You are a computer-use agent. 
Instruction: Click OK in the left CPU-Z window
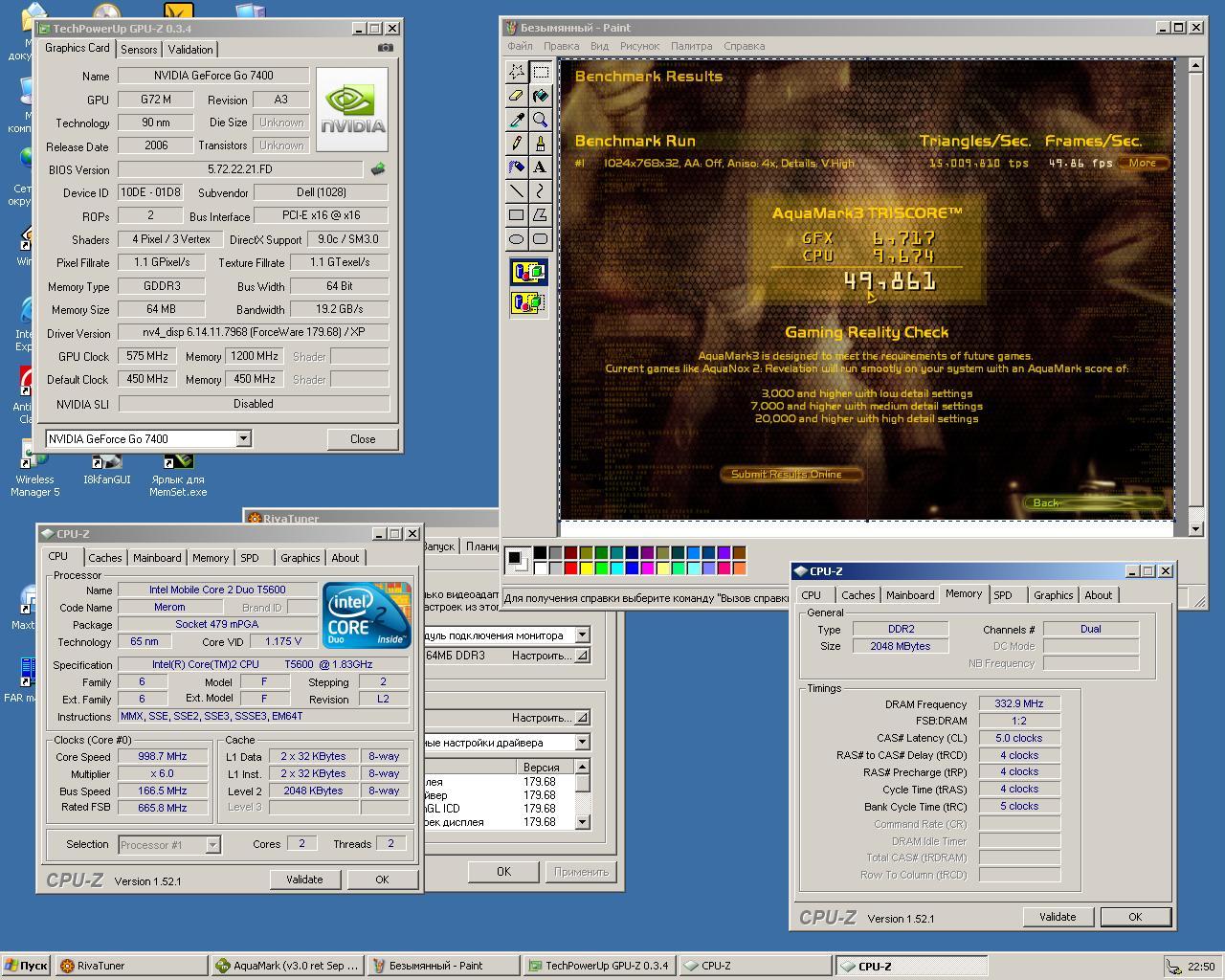pyautogui.click(x=382, y=880)
